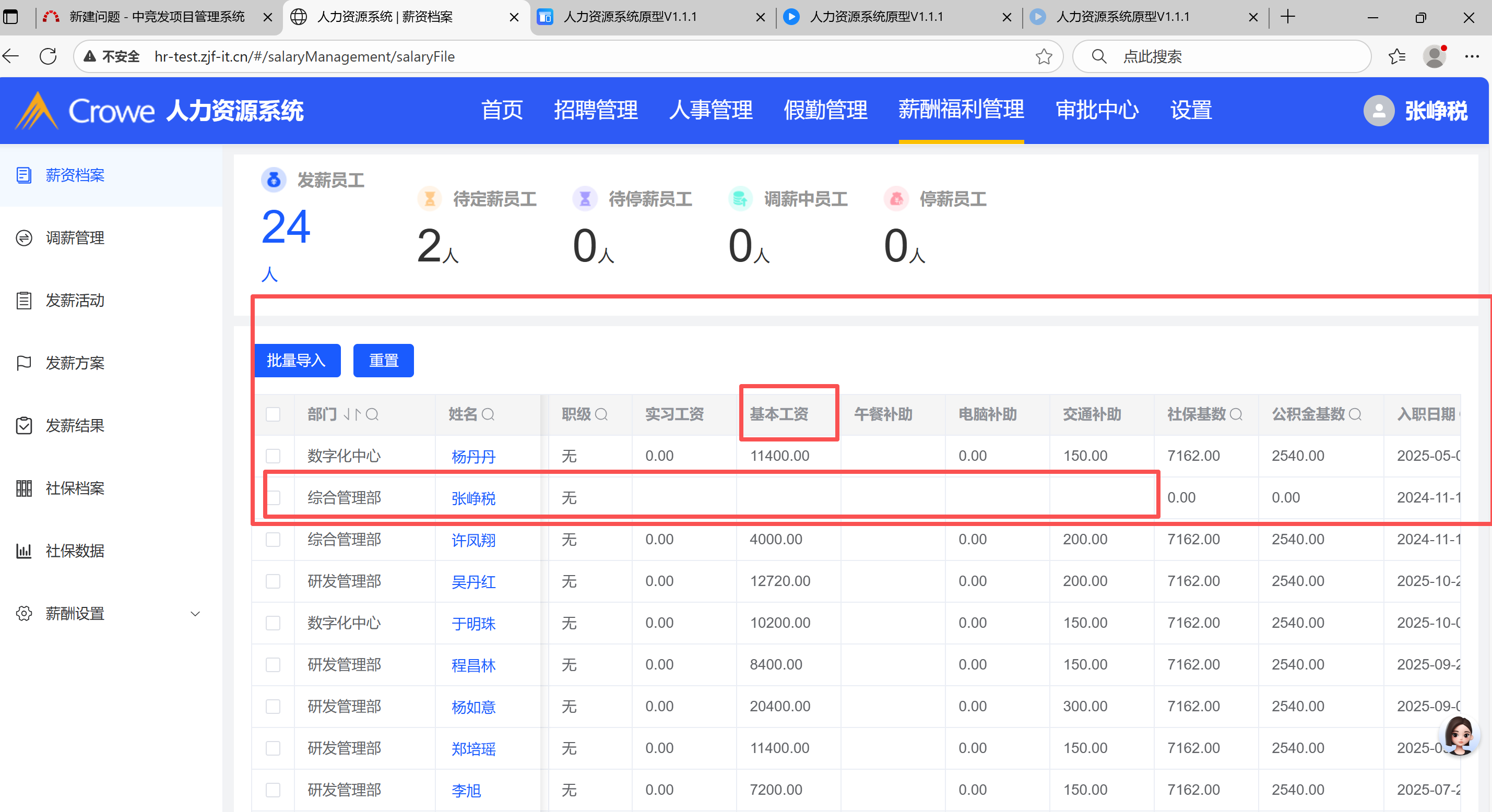
Task: Bookmark page with star icon in address bar
Action: (x=1043, y=56)
